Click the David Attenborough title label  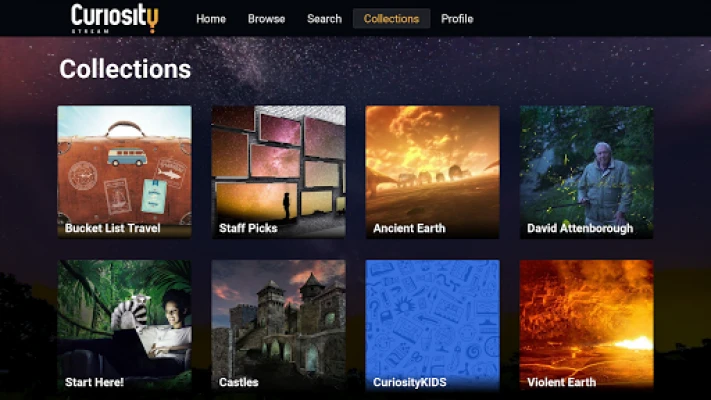580,228
